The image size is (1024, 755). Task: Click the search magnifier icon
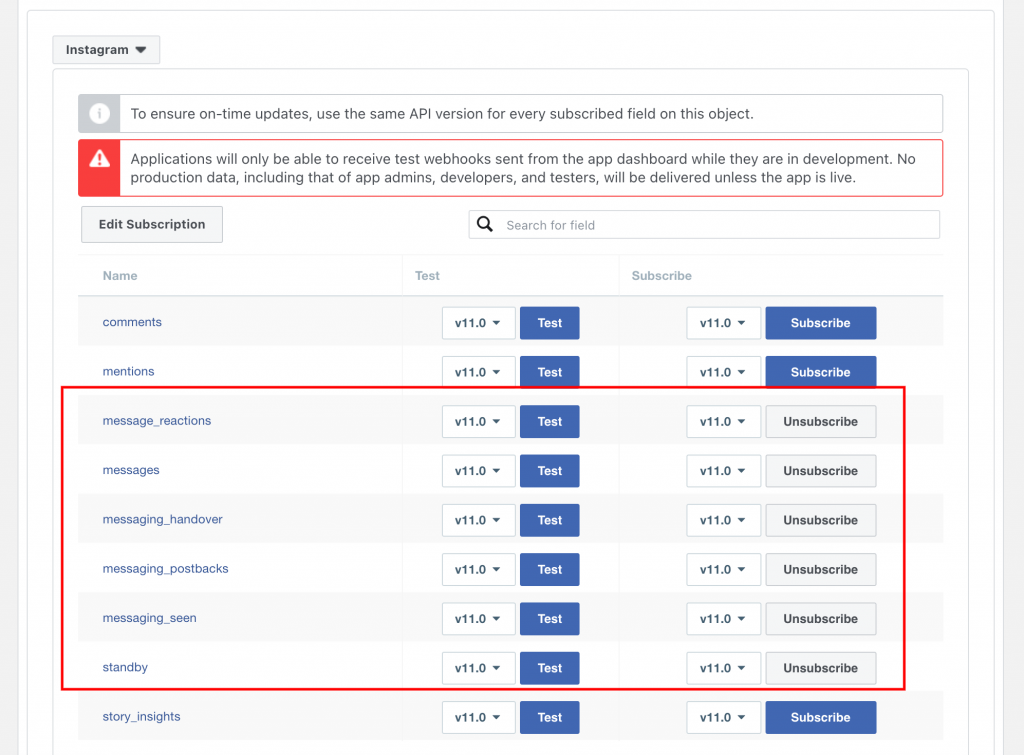point(485,224)
